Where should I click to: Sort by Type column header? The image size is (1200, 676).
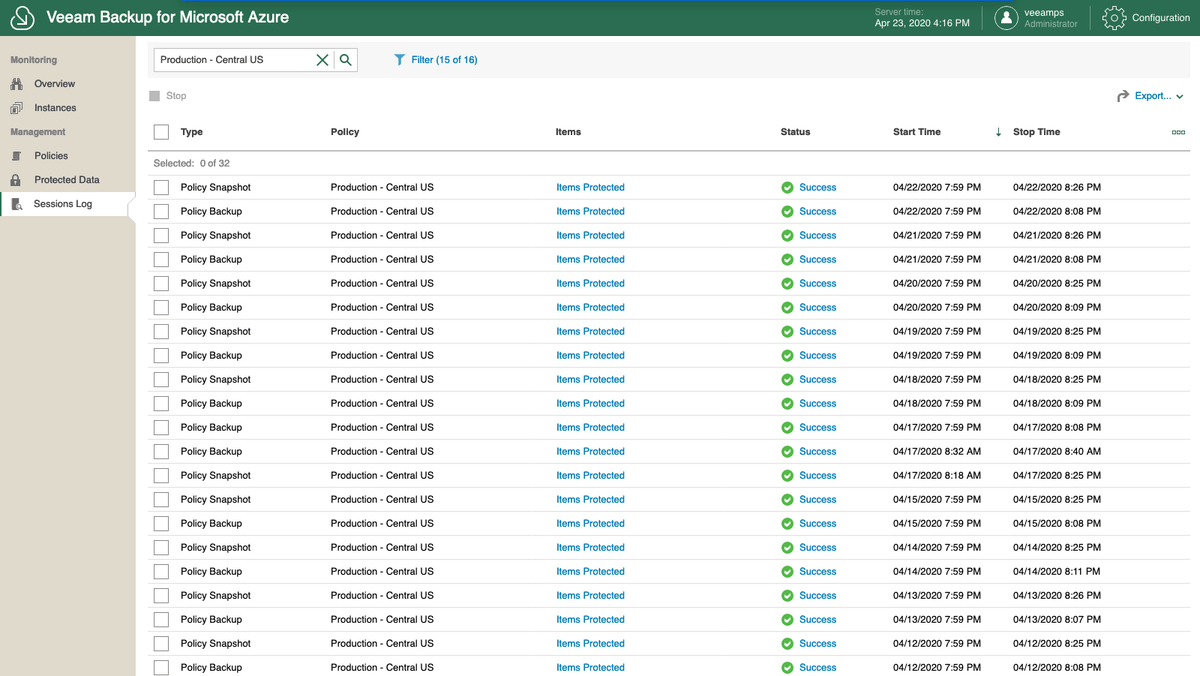192,132
